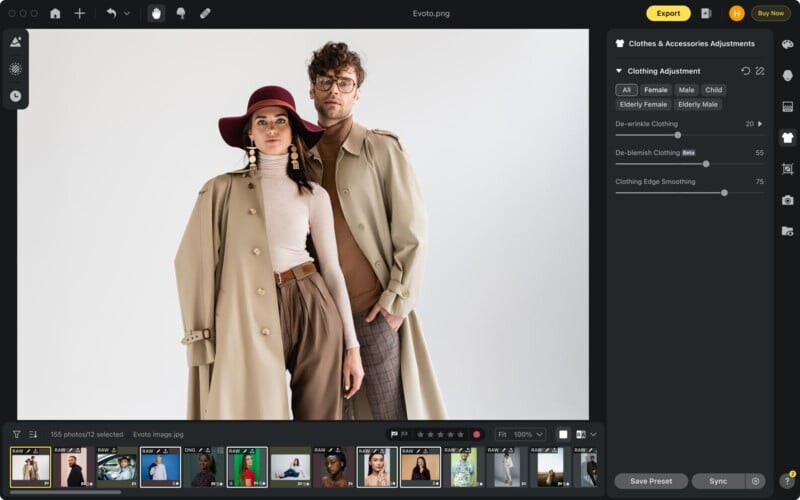
Task: Collapse the Clothing Adjustment section
Action: [619, 71]
